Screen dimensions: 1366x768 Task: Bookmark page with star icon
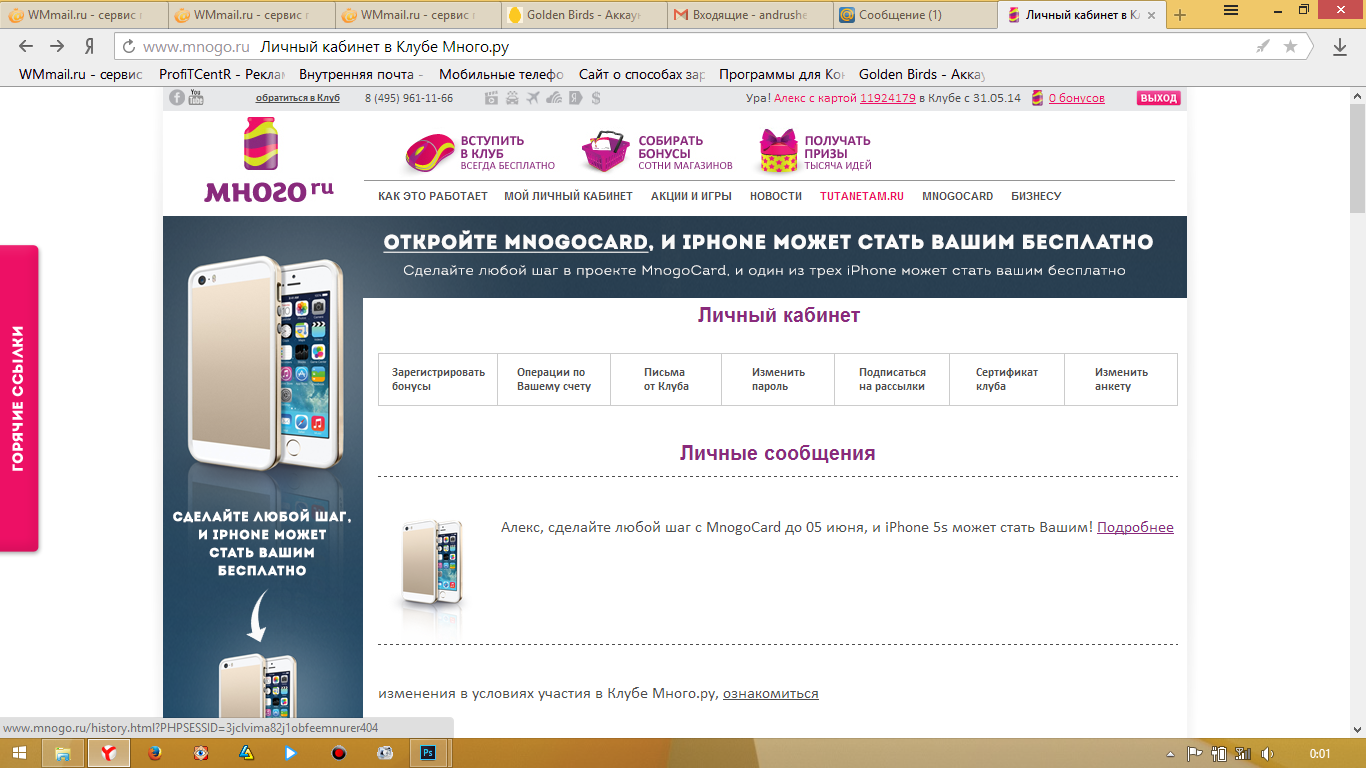1290,47
